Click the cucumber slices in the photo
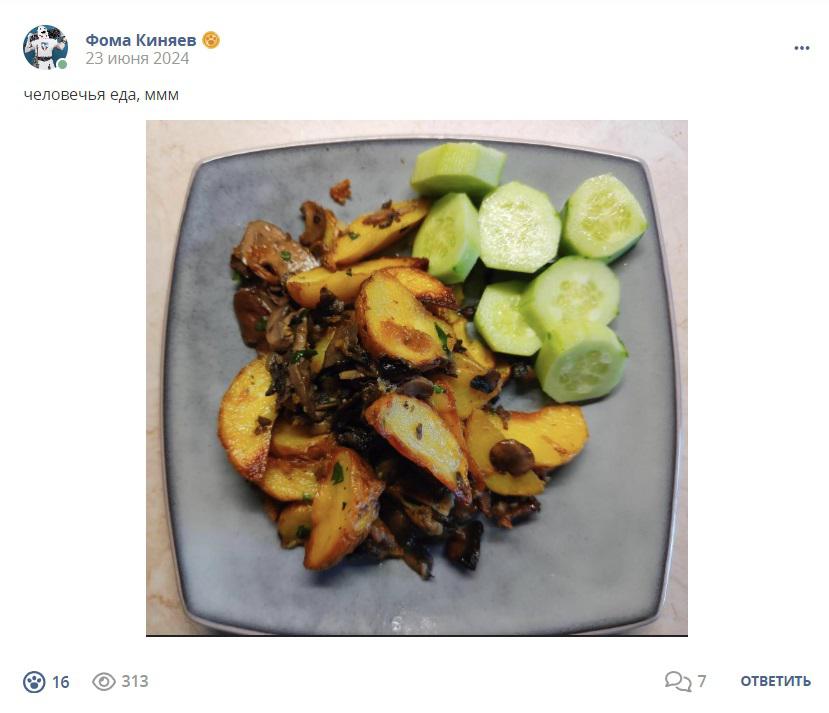This screenshot has height=713, width=829. click(529, 270)
